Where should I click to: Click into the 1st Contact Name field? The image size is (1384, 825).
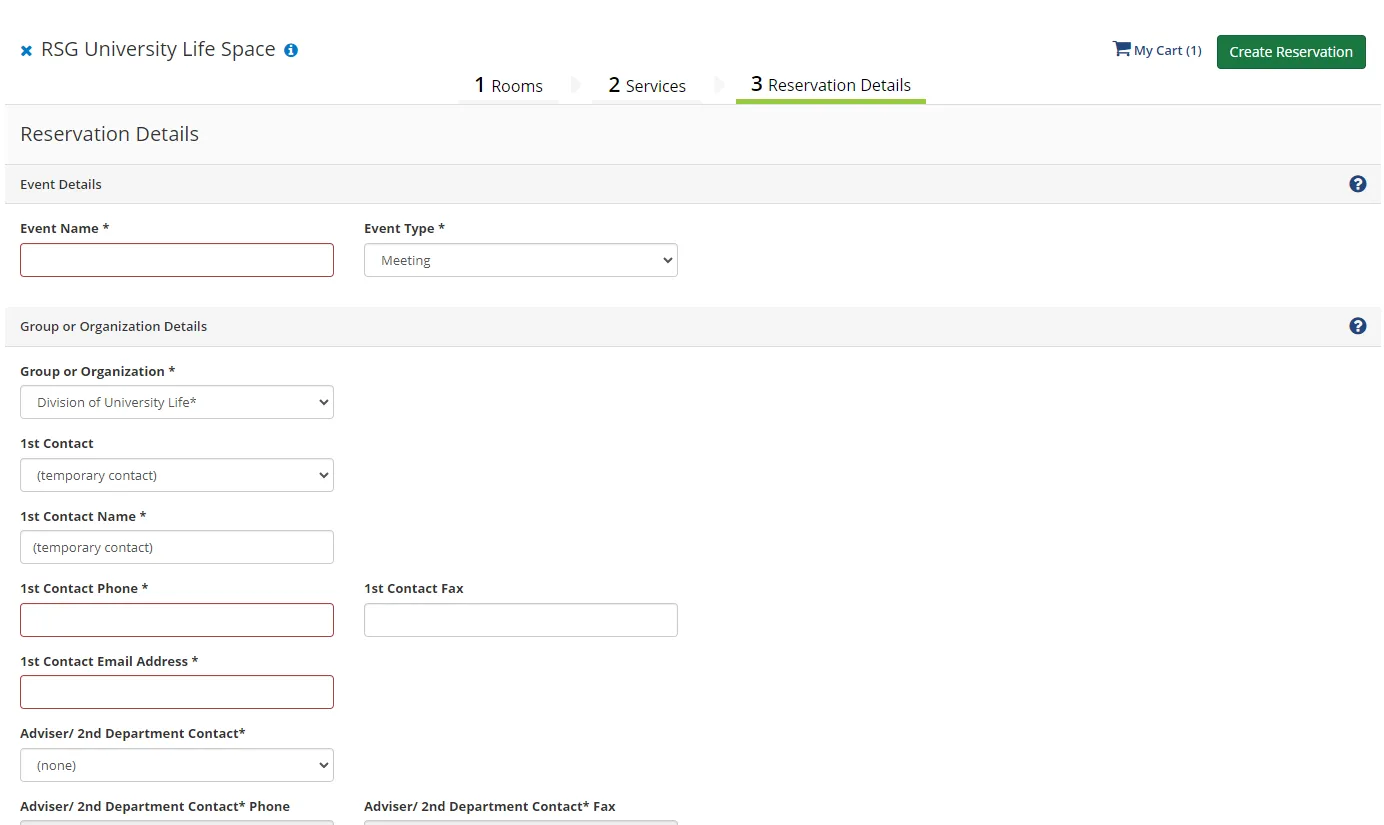coord(177,547)
